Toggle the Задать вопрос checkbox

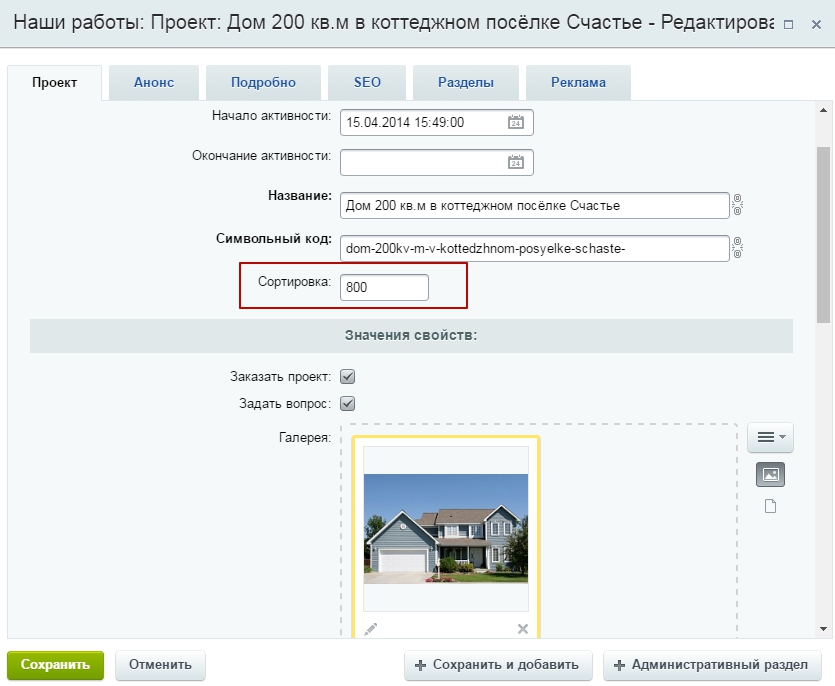tap(348, 404)
